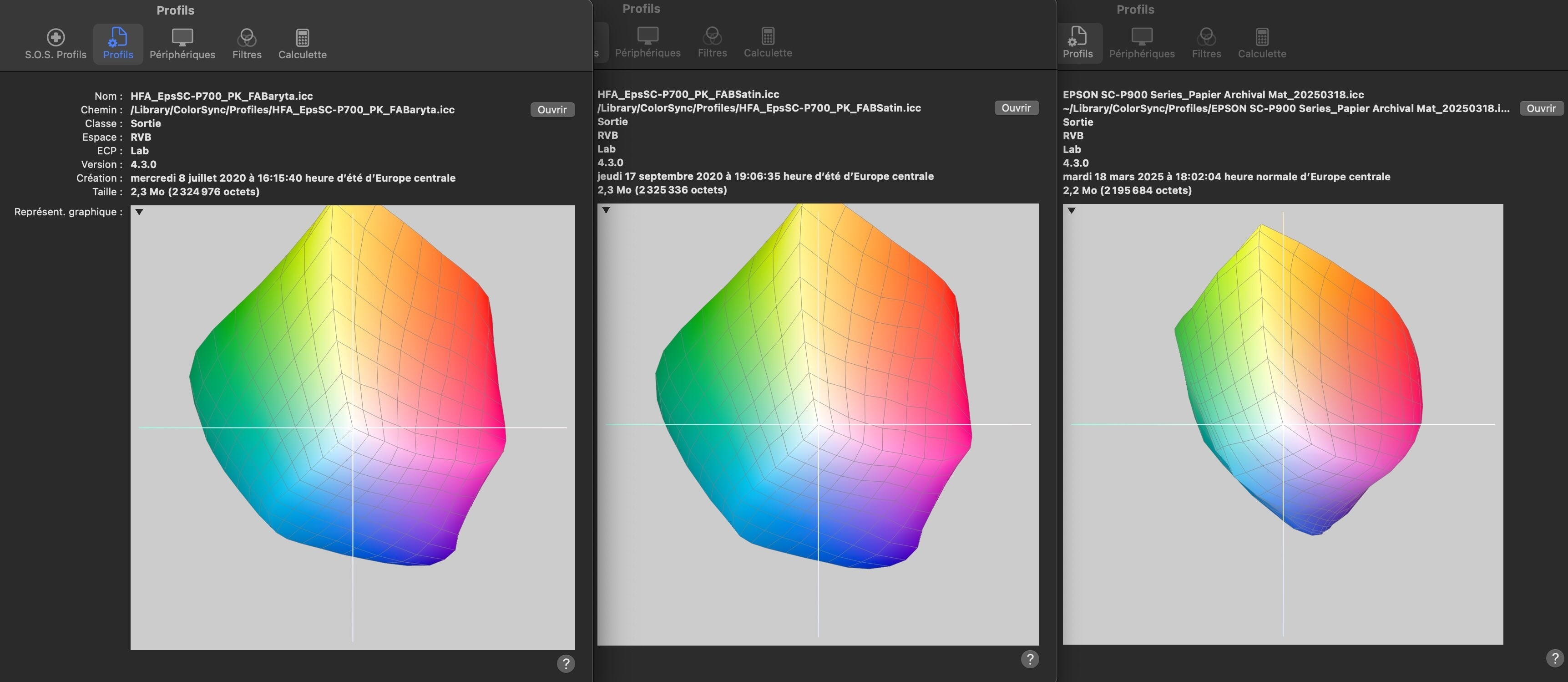Click help button below FABaryta gamut

click(x=566, y=663)
